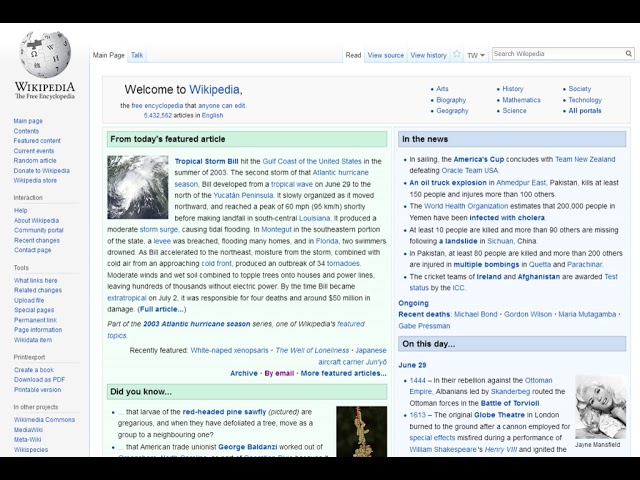Viewport: 640px width, 480px height.
Task: Open the Technology portal
Action: click(585, 100)
